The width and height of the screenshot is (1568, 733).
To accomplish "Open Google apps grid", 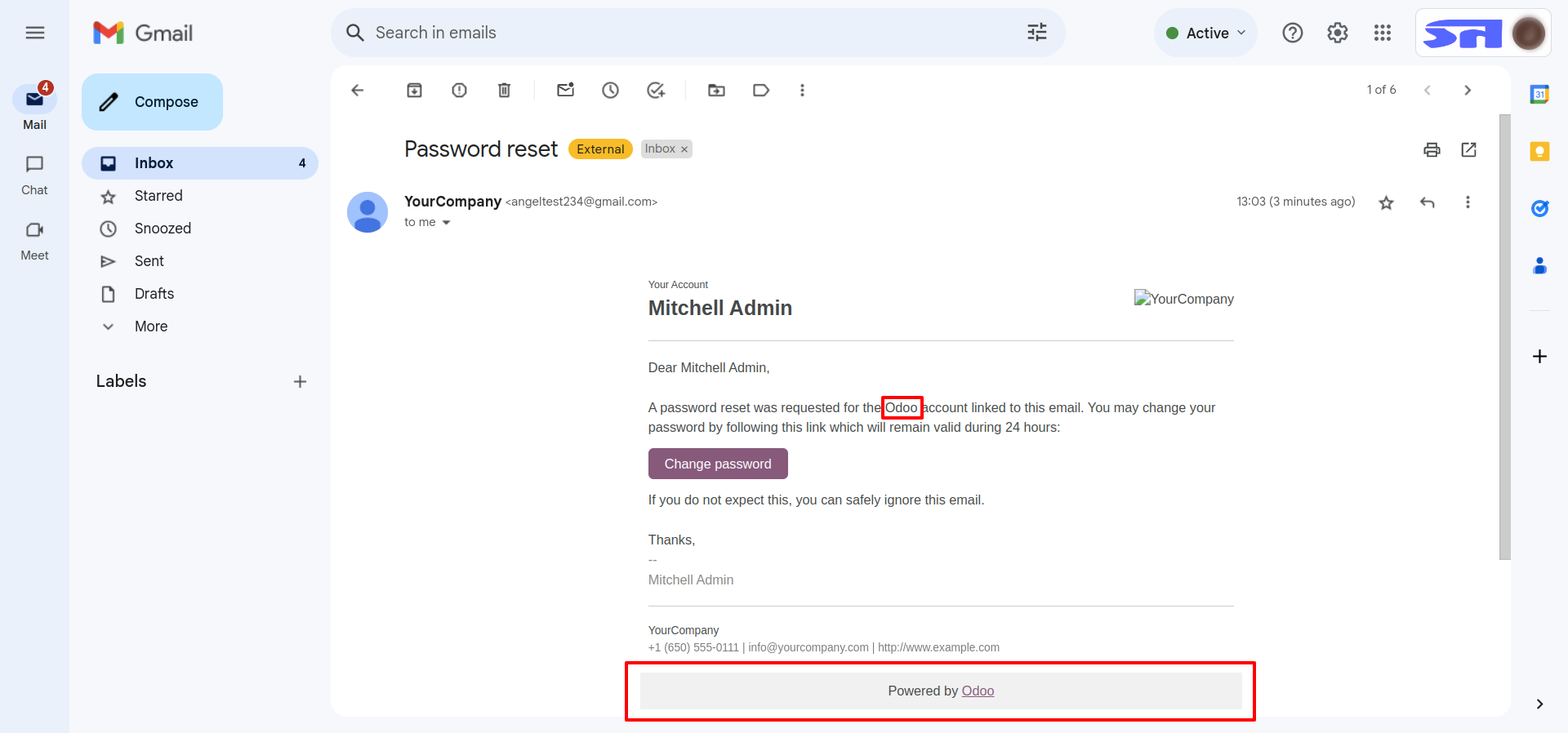I will pos(1383,33).
